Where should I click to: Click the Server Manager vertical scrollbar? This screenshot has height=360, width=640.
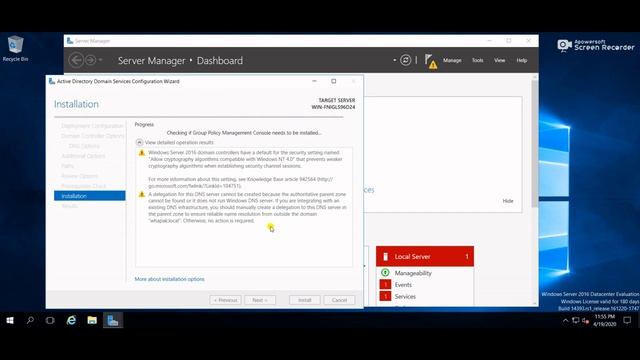coord(535,143)
